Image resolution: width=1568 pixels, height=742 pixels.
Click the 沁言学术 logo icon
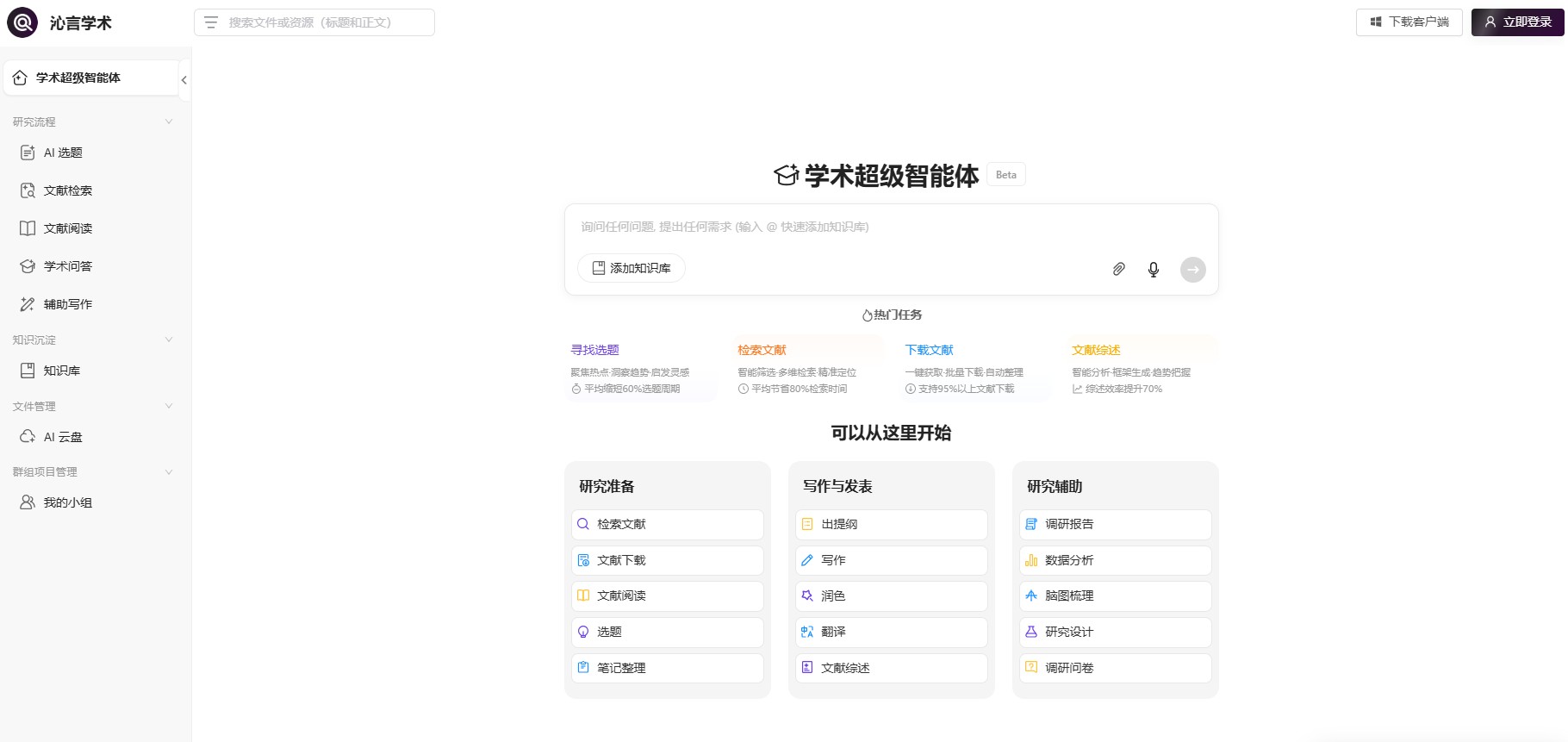(x=22, y=22)
